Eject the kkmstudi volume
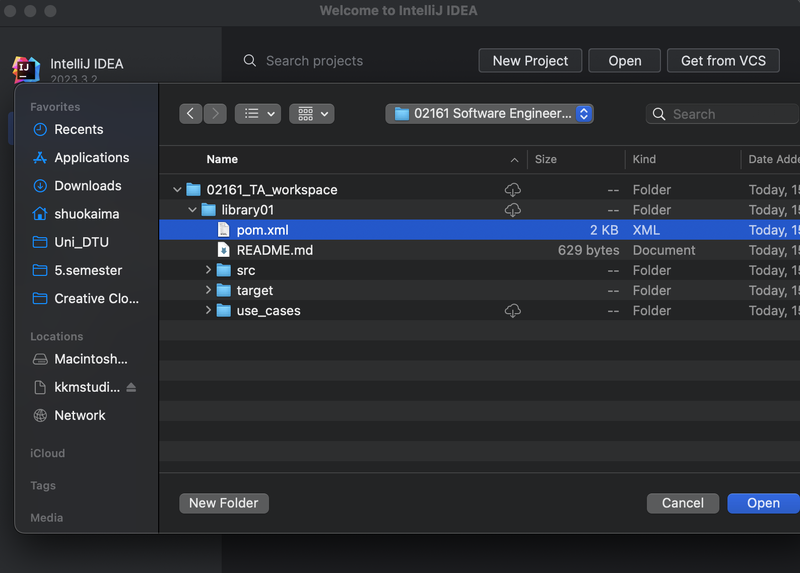Viewport: 800px width, 573px height. click(131, 387)
